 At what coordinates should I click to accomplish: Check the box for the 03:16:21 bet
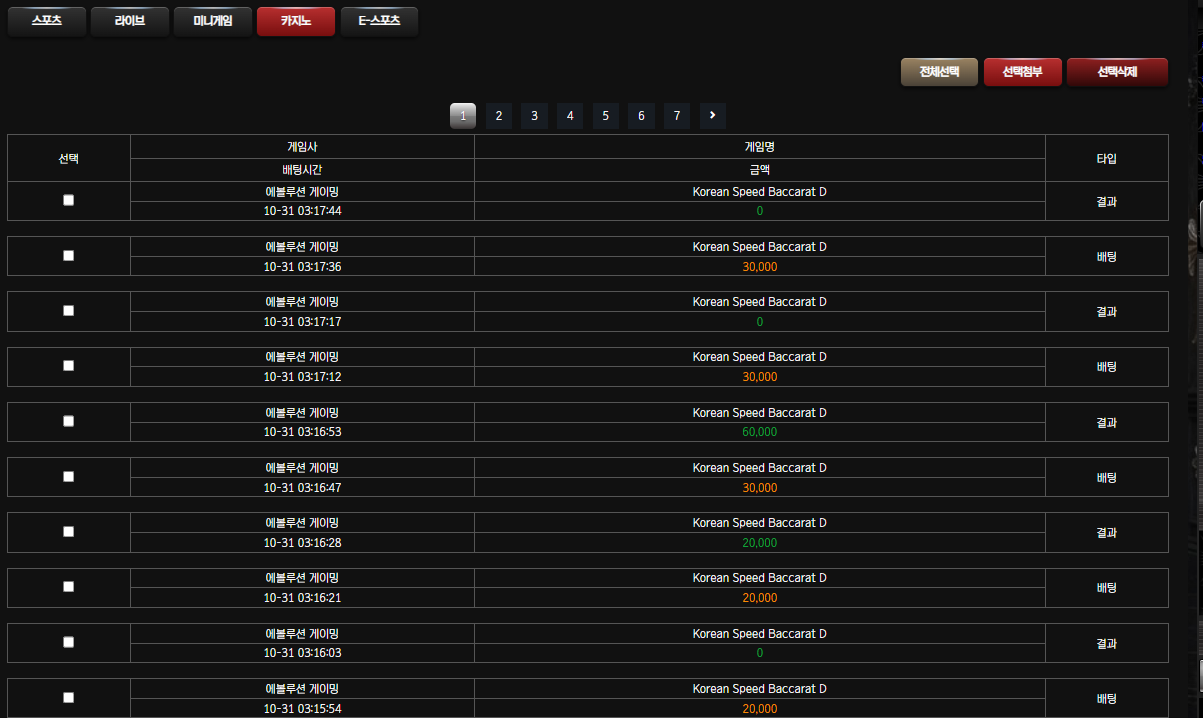click(x=68, y=587)
